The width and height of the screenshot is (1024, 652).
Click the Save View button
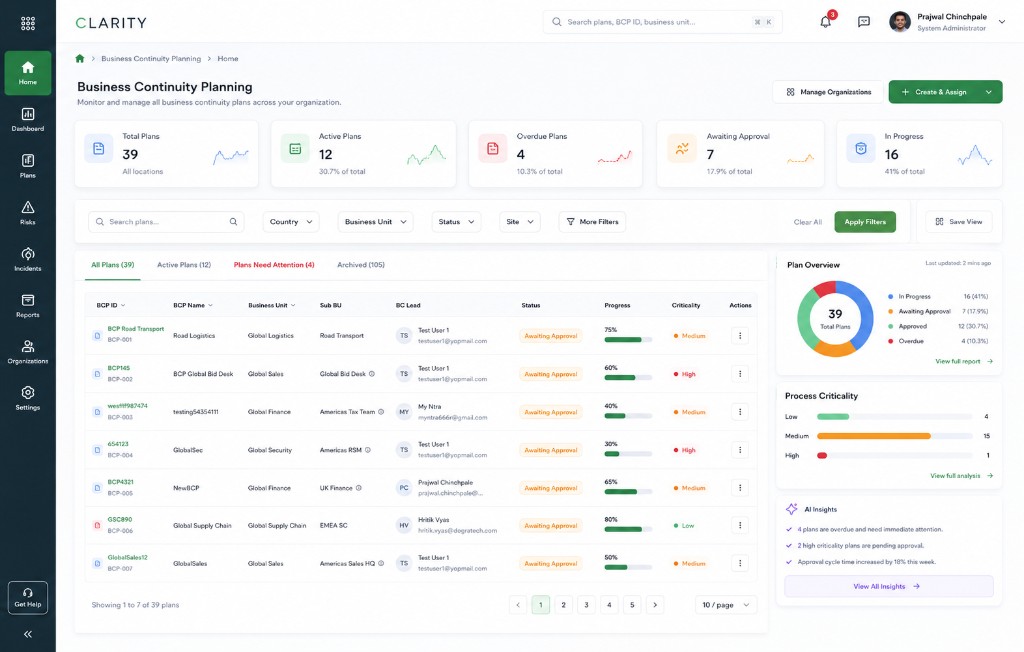click(959, 221)
